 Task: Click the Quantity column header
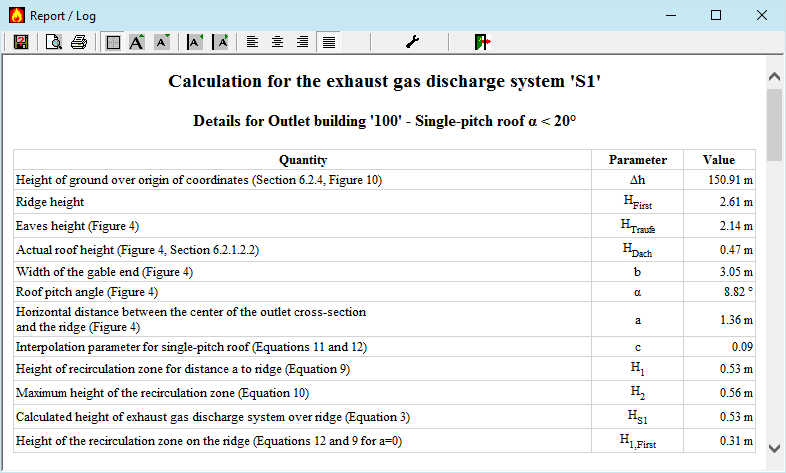pyautogui.click(x=303, y=160)
